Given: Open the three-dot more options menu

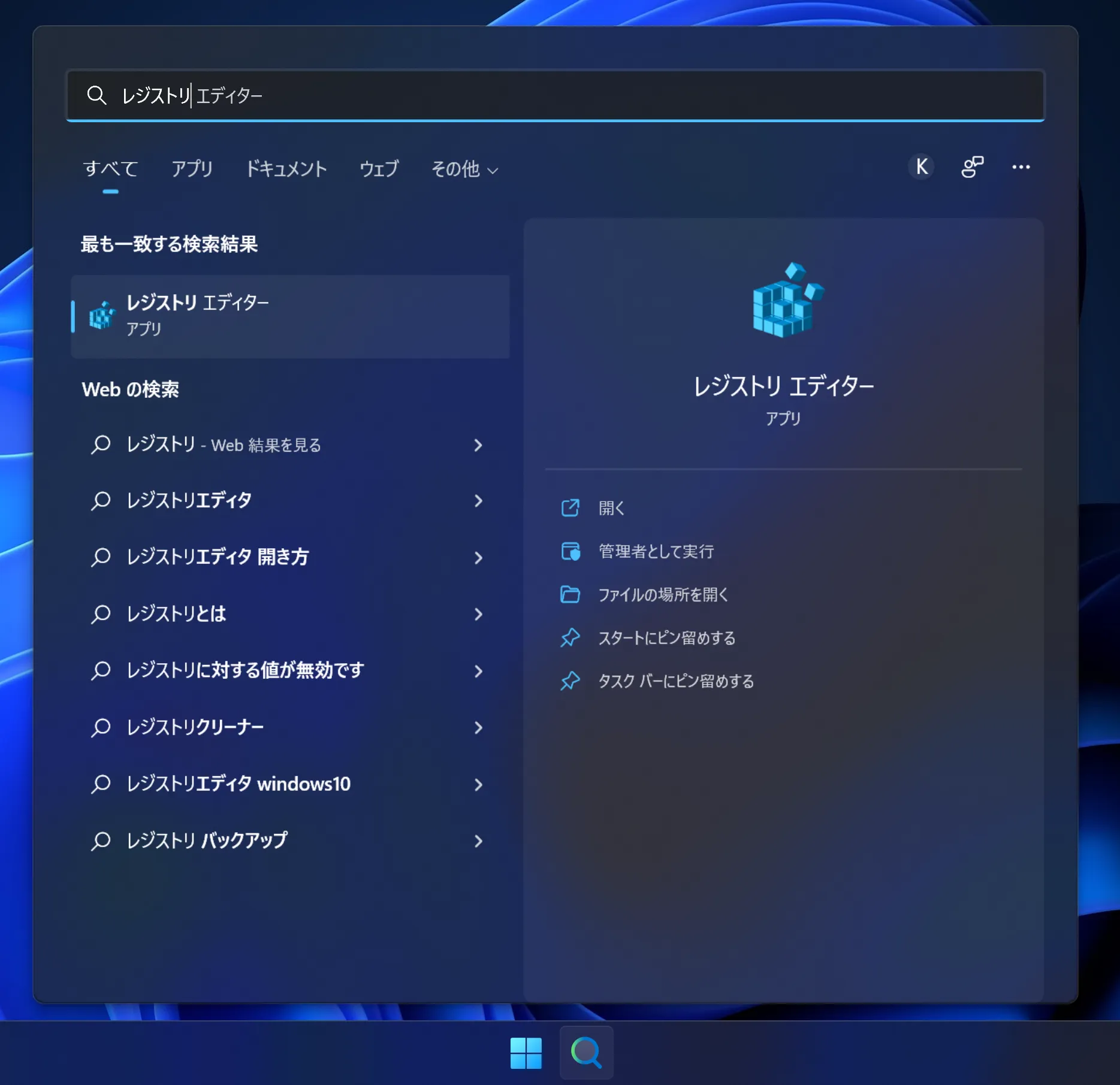Looking at the screenshot, I should click(x=1021, y=167).
